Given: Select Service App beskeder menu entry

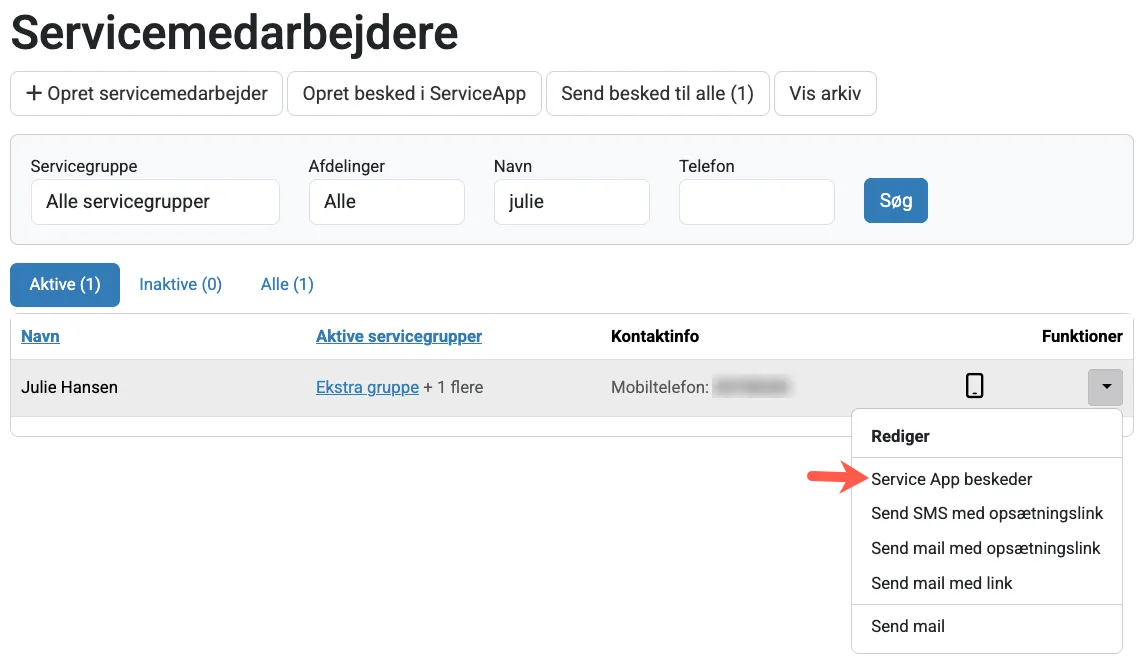Looking at the screenshot, I should [951, 479].
